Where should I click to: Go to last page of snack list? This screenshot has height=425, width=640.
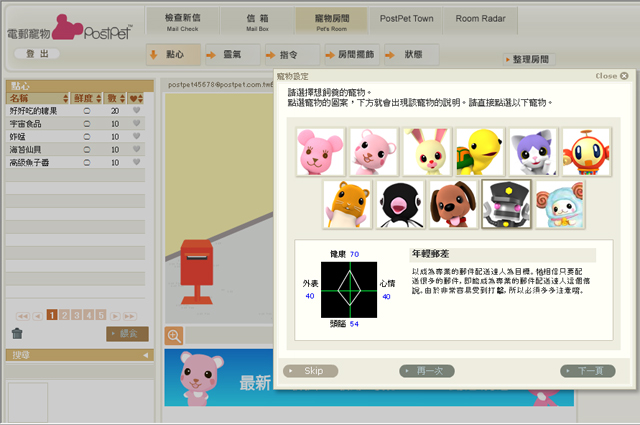(130, 316)
